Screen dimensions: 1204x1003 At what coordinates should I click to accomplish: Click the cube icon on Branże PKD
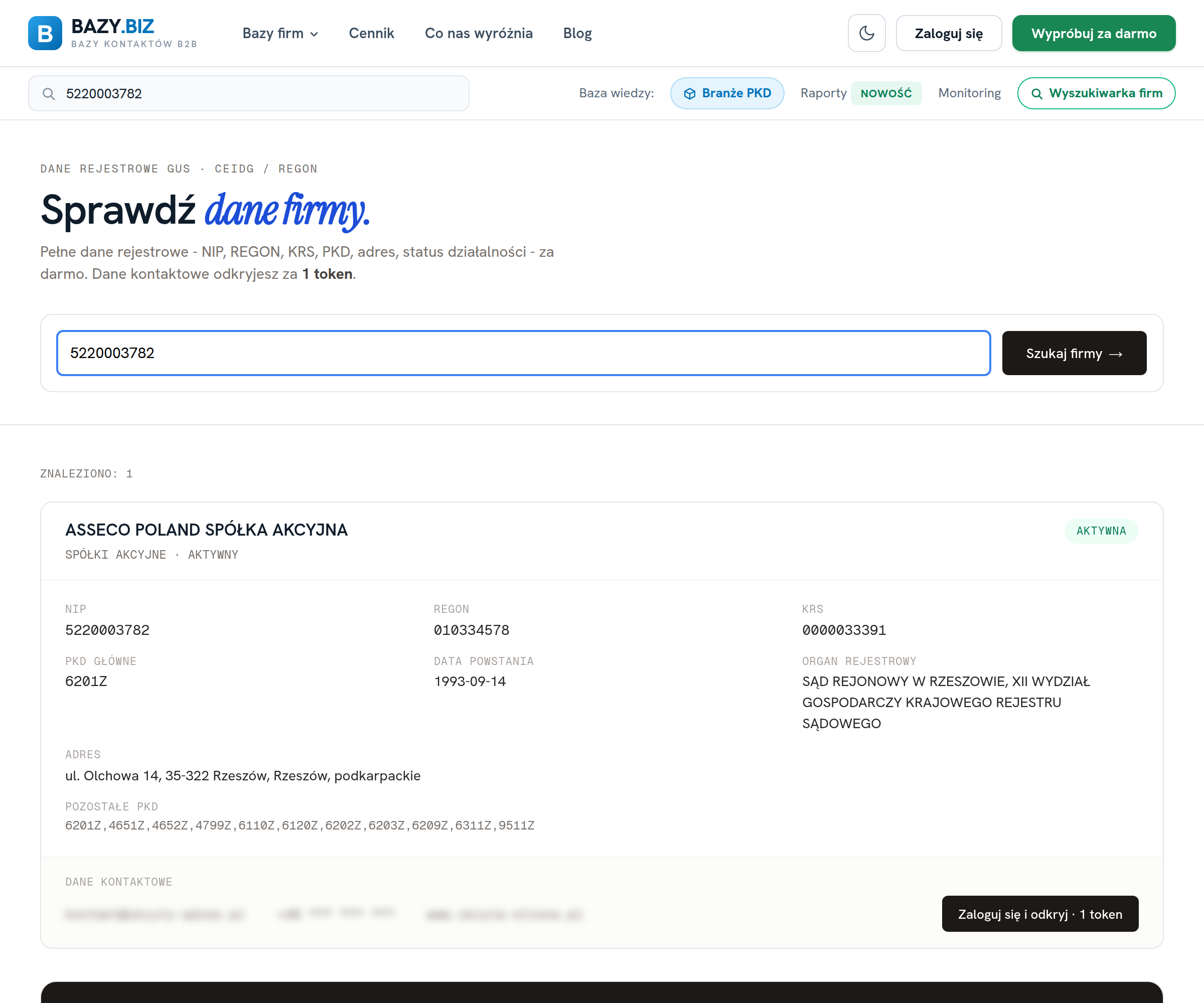point(690,93)
